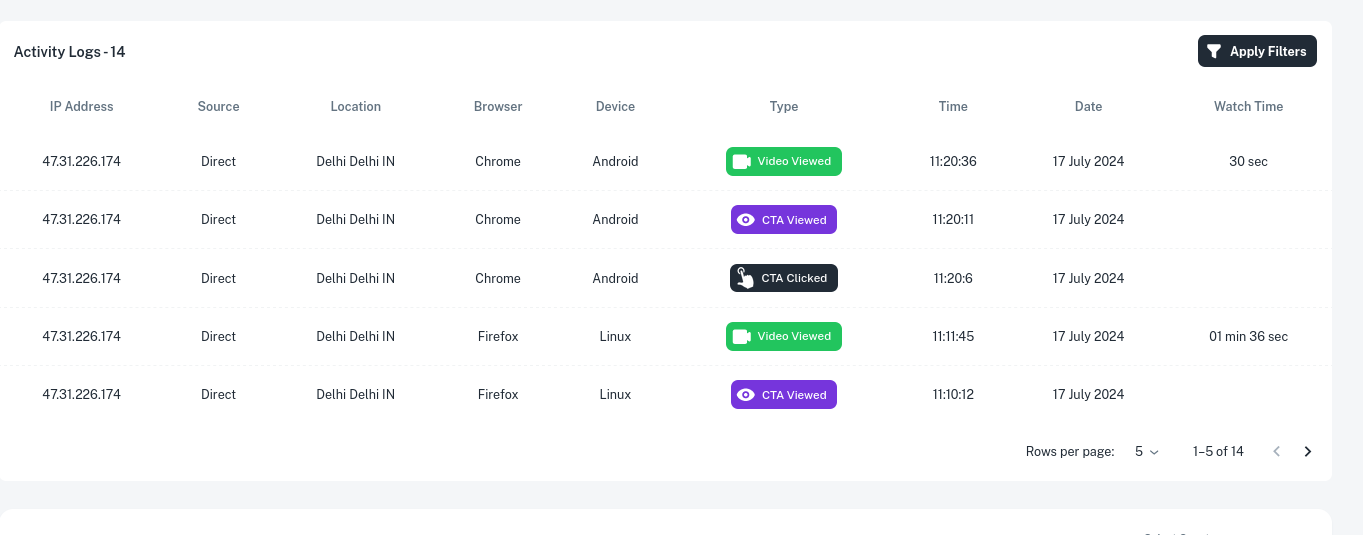Image resolution: width=1363 pixels, height=535 pixels.
Task: Click the CTA Clicked hand-pointer badge
Action: (x=784, y=278)
